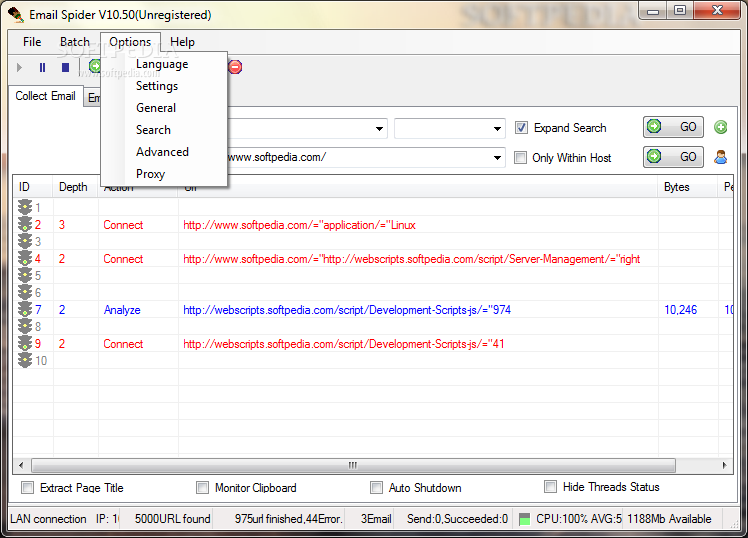Click the horizontal scrollbar thumb
This screenshot has width=748, height=538.
(353, 465)
